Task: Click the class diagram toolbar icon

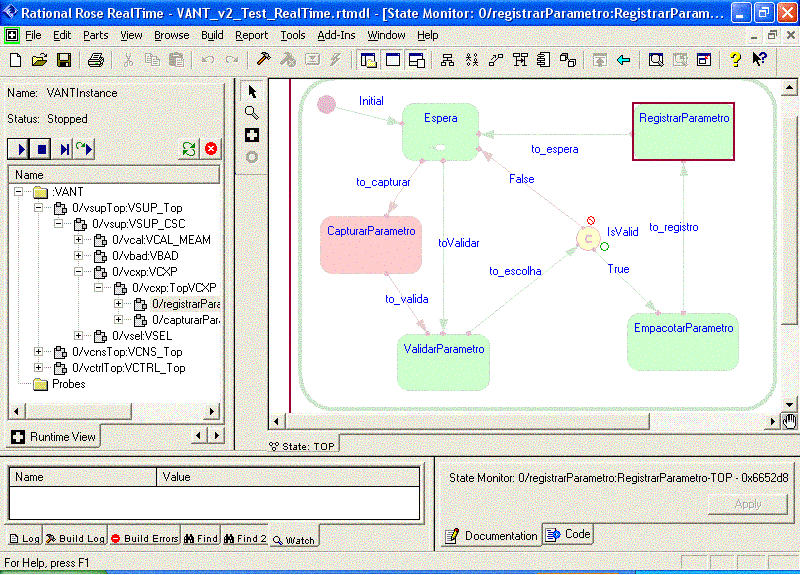Action: click(447, 60)
